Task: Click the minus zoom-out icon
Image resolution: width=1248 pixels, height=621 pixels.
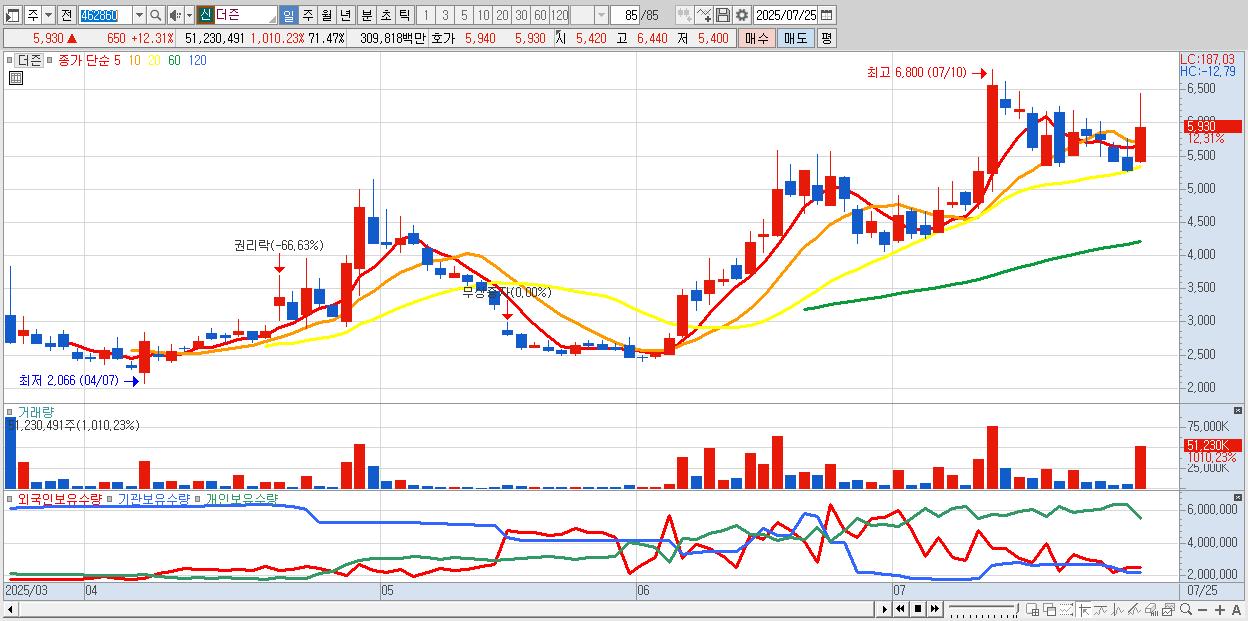Action: 1203,609
